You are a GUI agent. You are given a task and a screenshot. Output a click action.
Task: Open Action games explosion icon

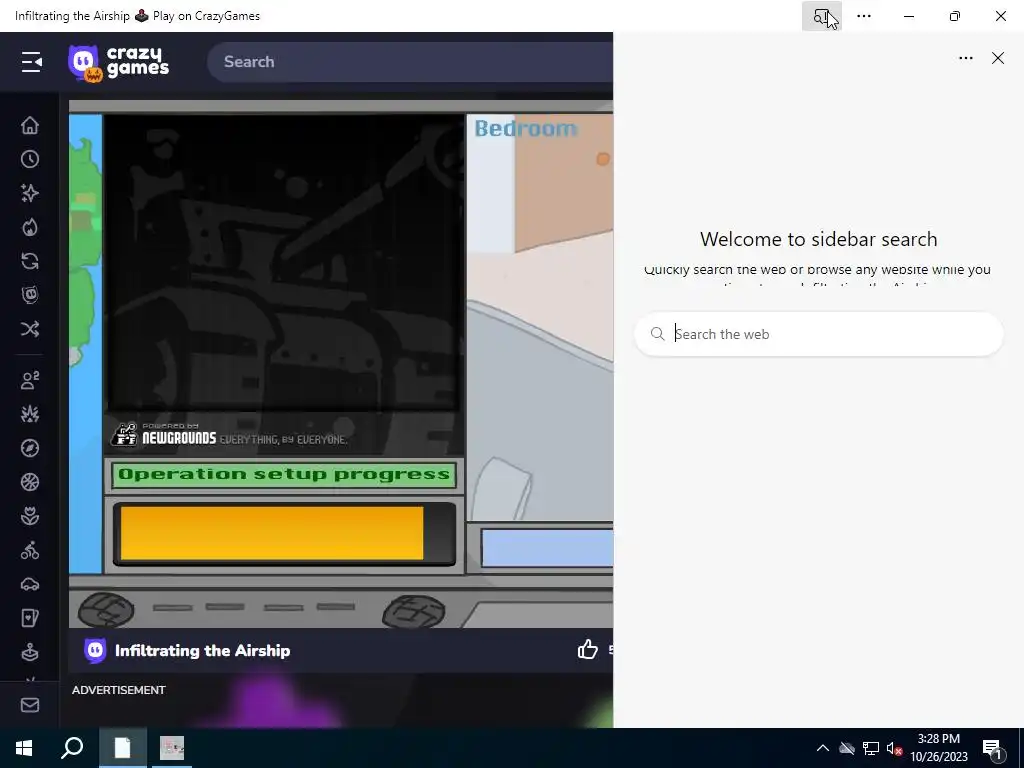29,414
